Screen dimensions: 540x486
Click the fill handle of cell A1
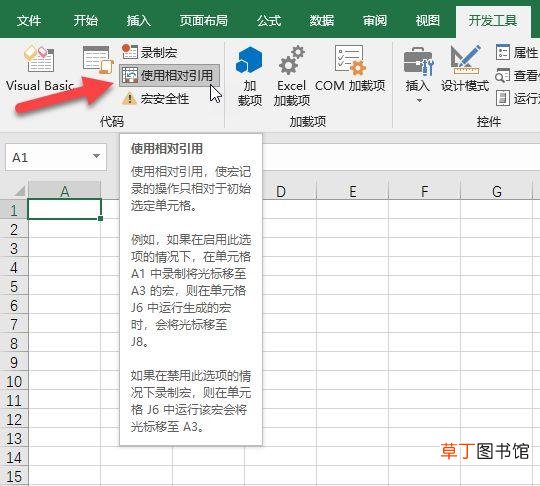point(100,218)
